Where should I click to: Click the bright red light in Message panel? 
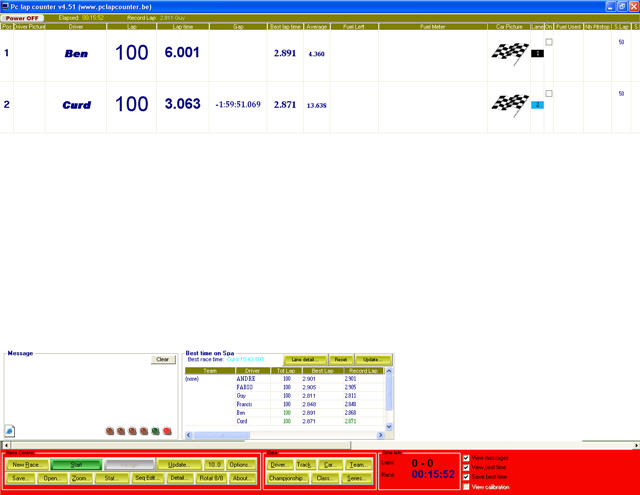click(x=167, y=431)
